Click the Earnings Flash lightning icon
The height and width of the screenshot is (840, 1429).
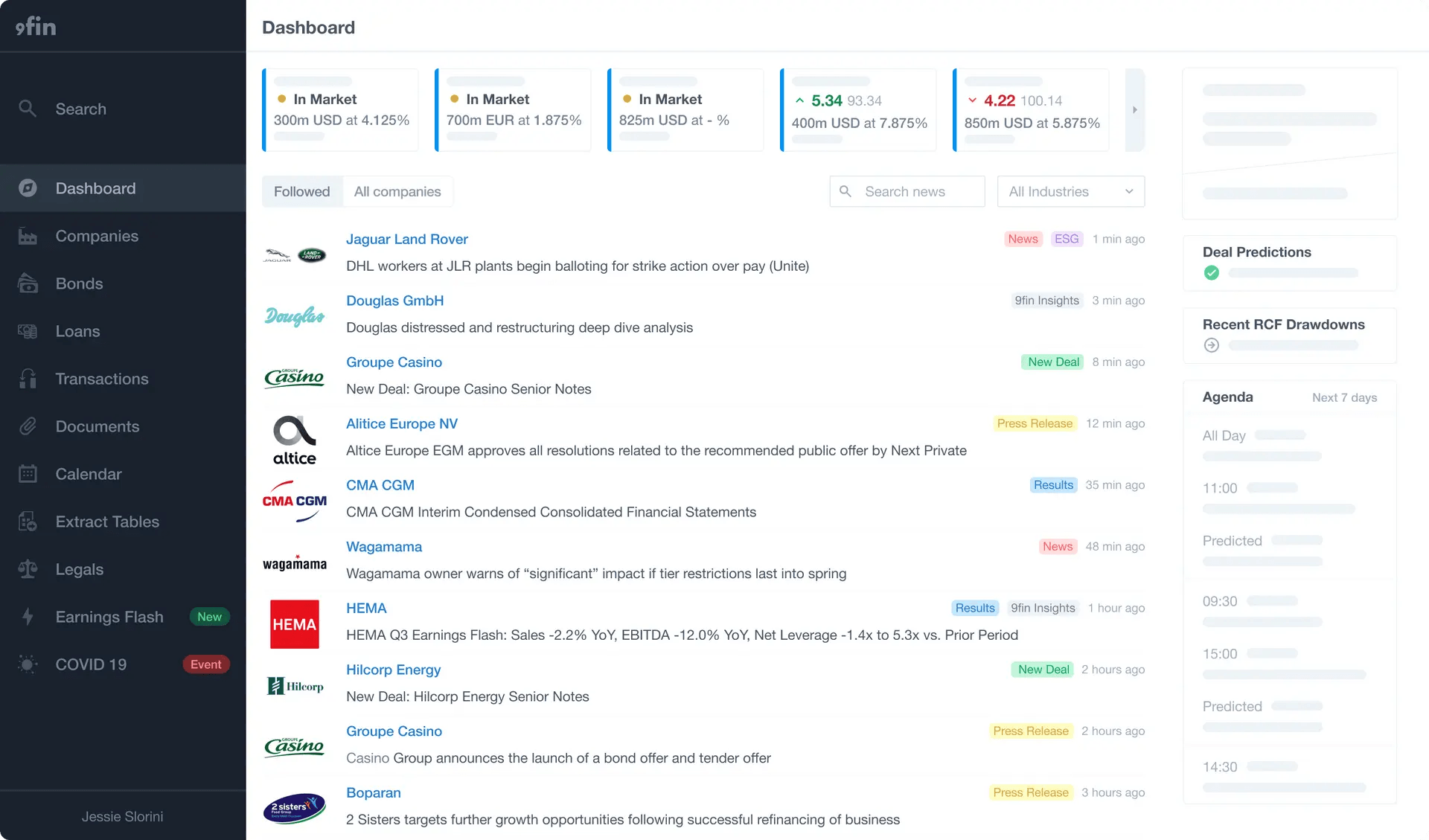[28, 617]
